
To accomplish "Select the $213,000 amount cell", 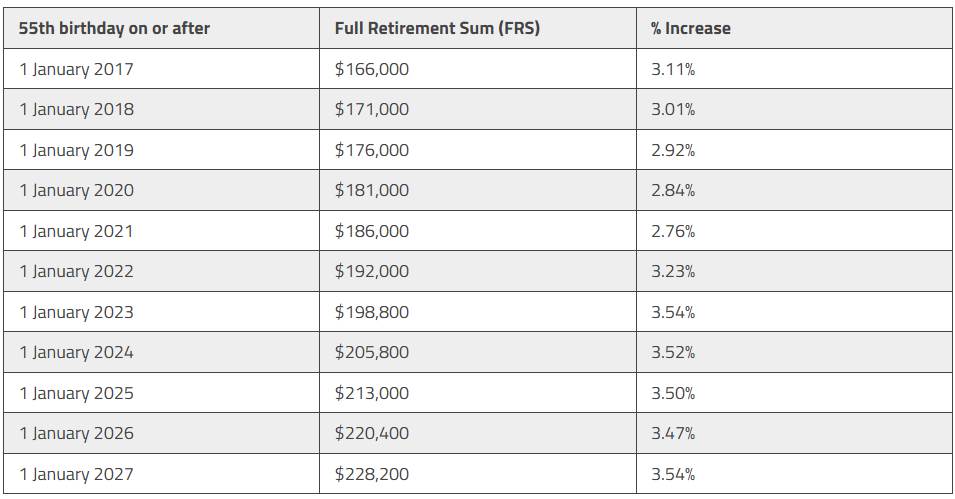I will pyautogui.click(x=372, y=393).
